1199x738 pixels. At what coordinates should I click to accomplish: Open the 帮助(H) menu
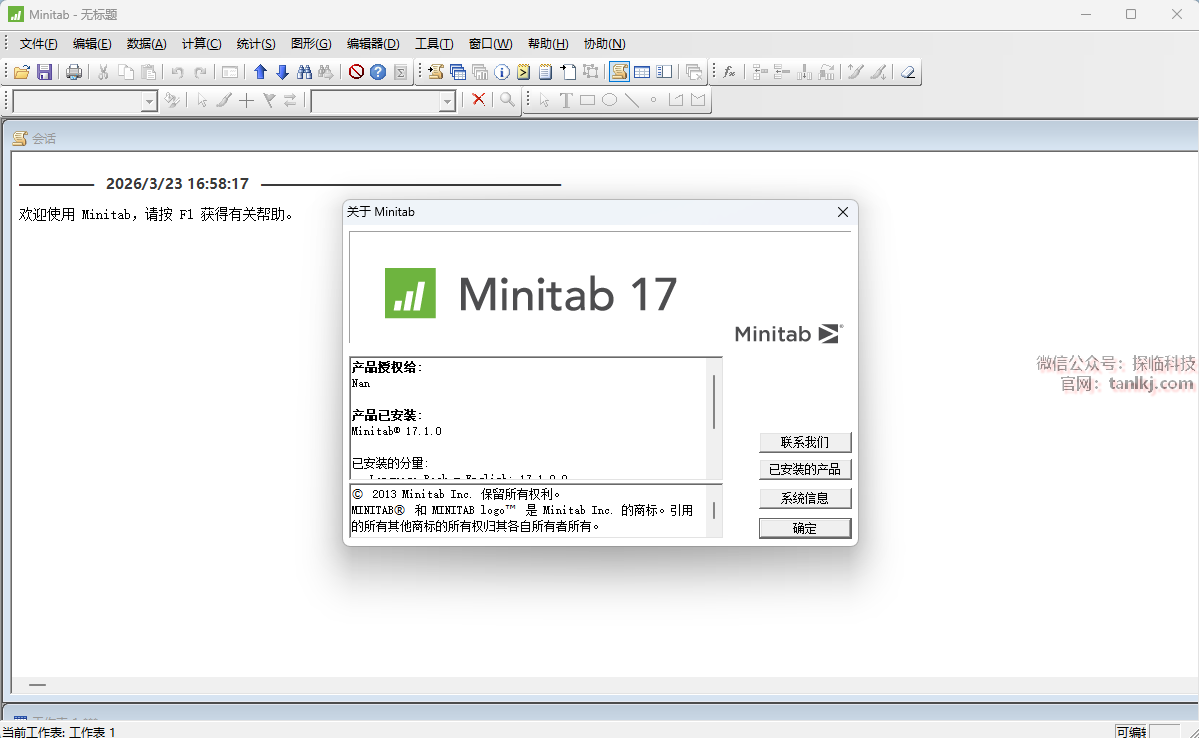click(548, 44)
